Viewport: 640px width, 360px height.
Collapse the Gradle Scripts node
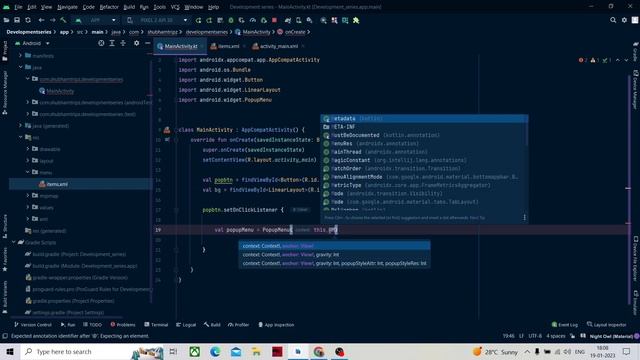point(13,242)
